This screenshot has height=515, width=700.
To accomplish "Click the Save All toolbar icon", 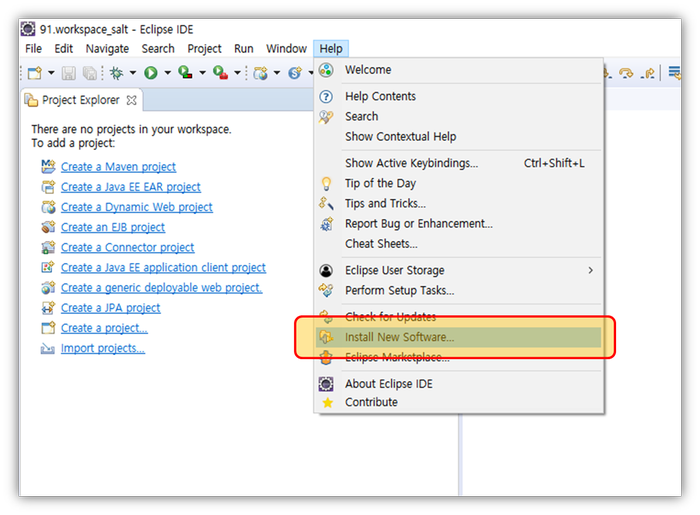I will coord(90,73).
